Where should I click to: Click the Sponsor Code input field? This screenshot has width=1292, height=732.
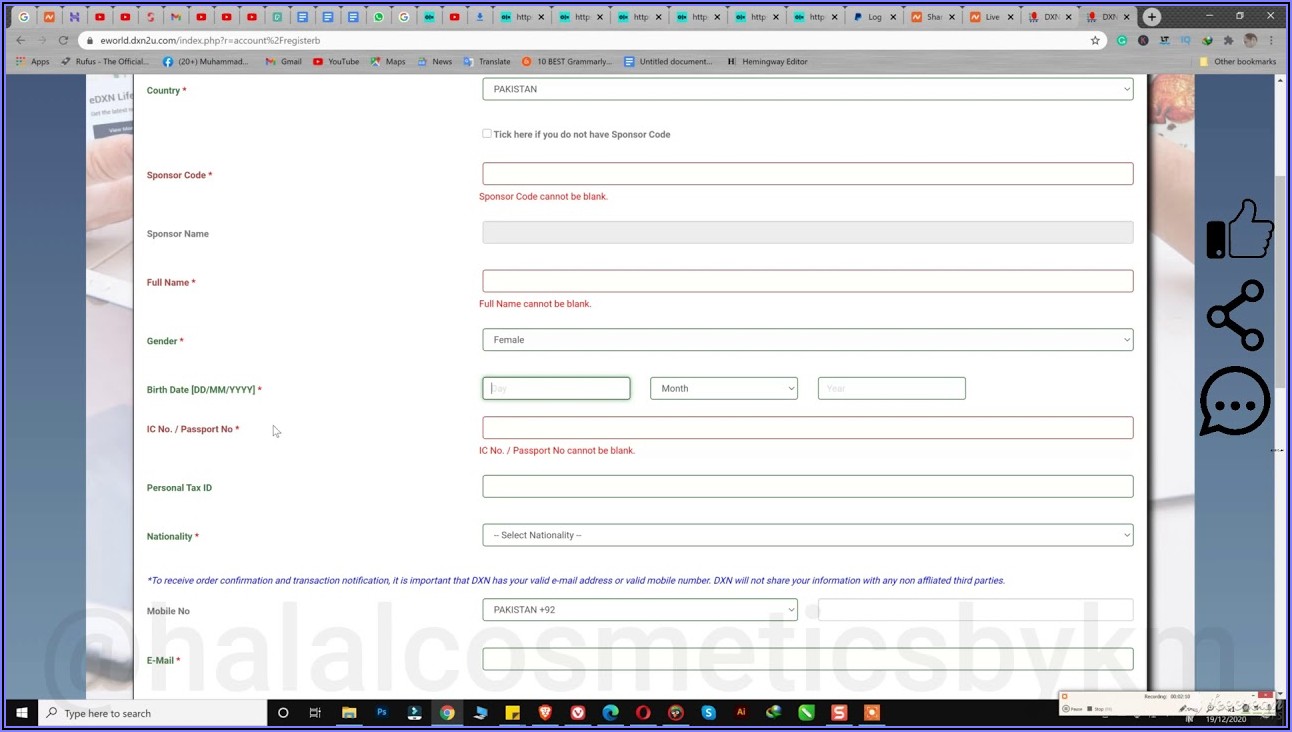pyautogui.click(x=807, y=174)
